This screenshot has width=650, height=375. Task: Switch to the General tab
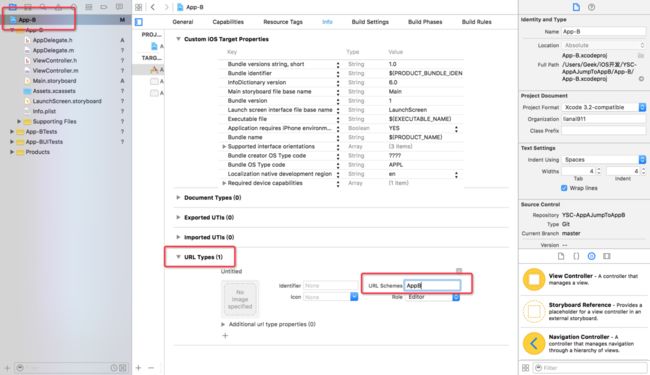183,22
